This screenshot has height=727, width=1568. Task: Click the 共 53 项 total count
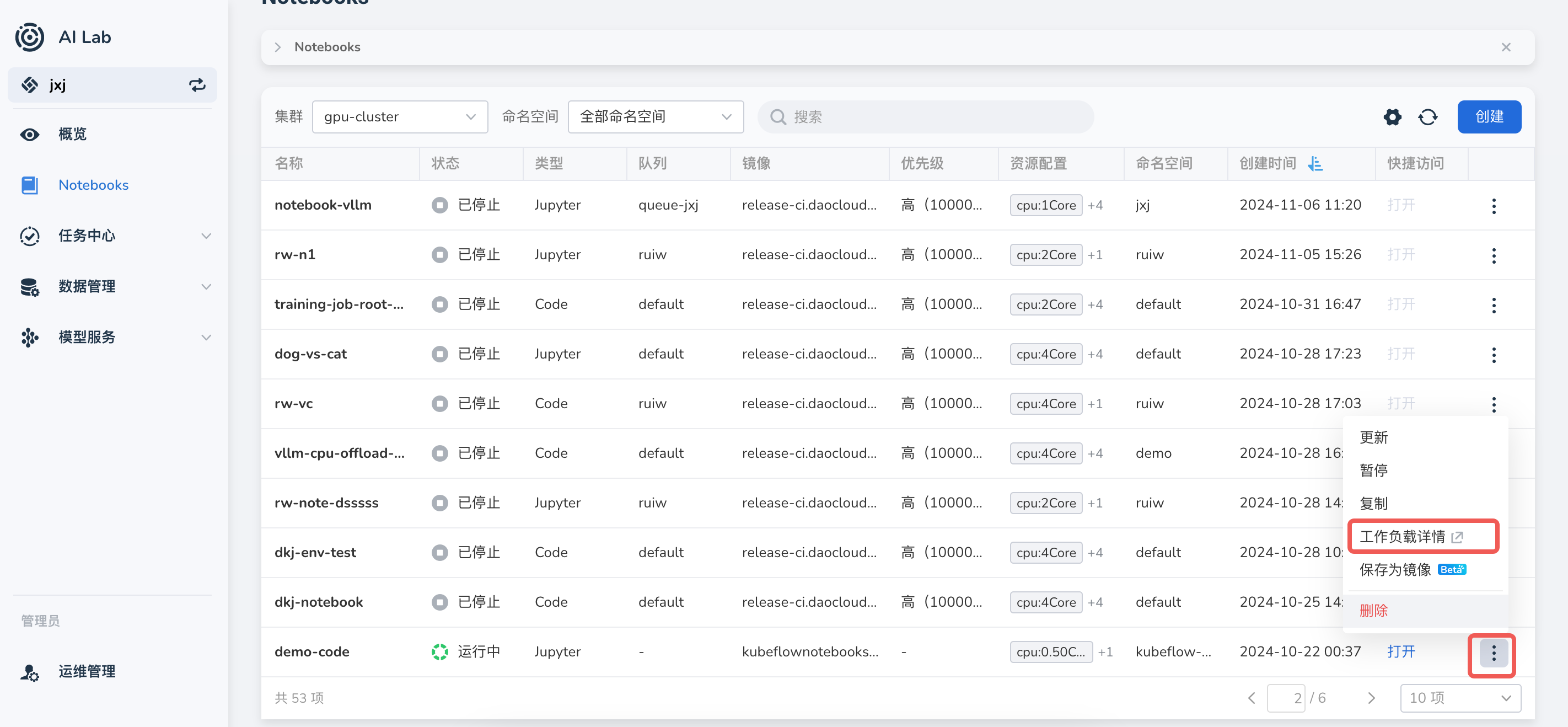click(299, 698)
